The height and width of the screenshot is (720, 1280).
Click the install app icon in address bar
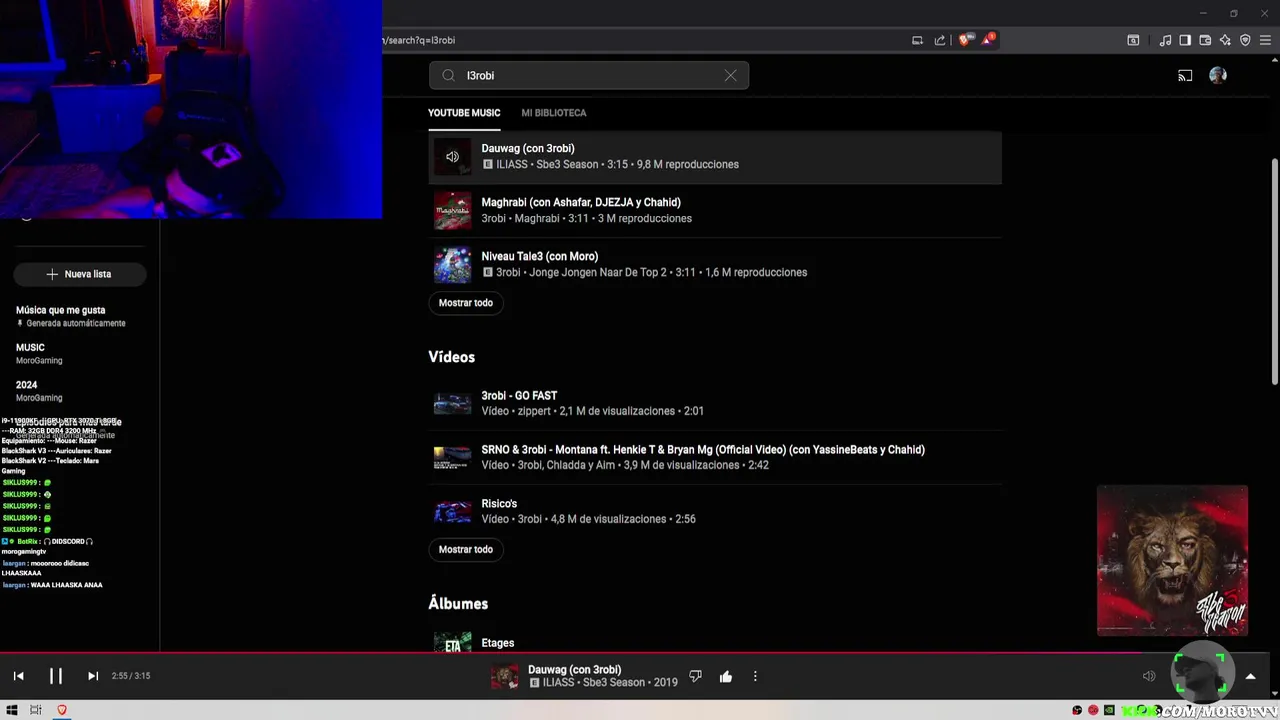[x=917, y=40]
